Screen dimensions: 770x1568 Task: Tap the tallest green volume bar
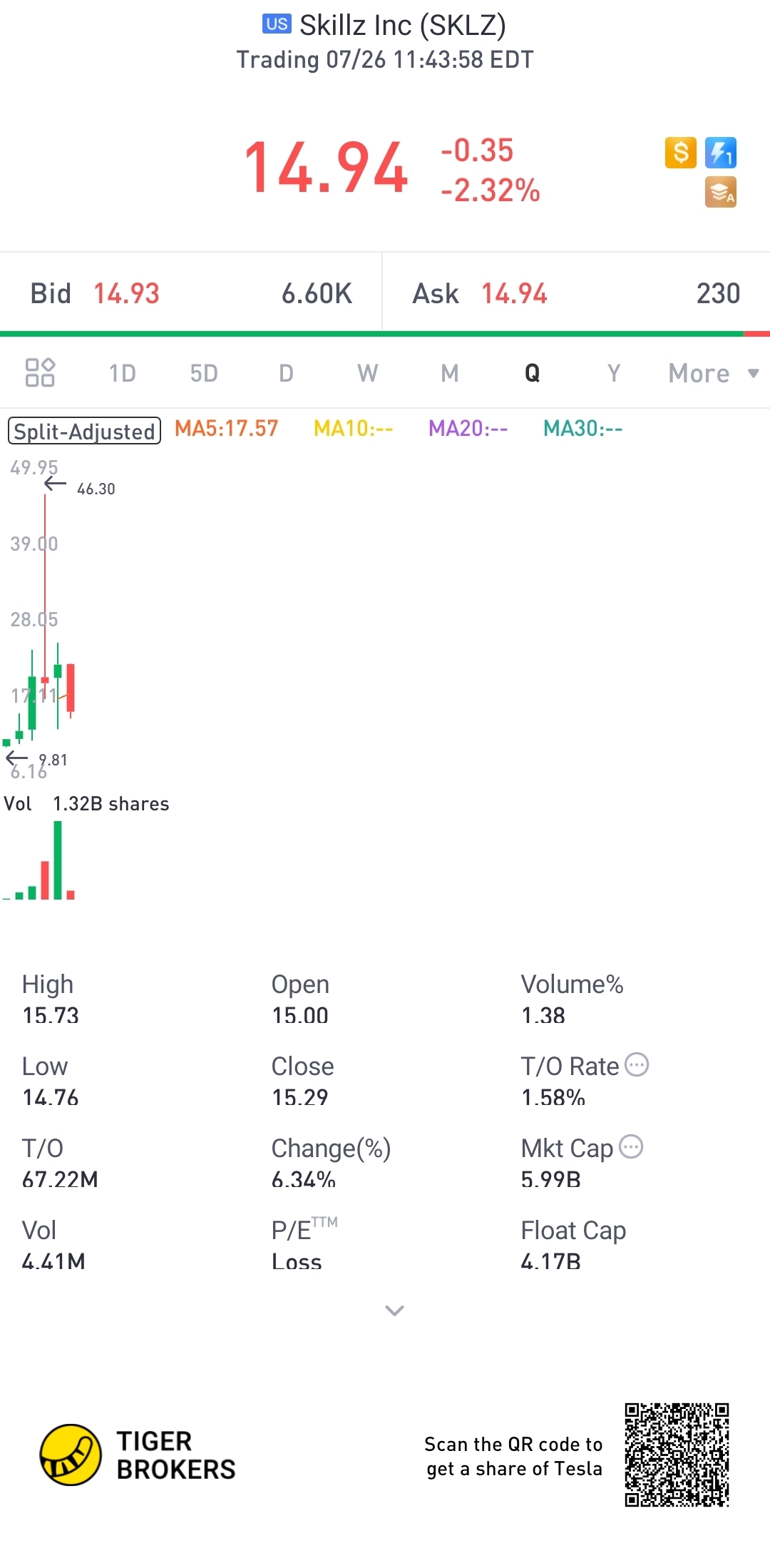point(58,860)
